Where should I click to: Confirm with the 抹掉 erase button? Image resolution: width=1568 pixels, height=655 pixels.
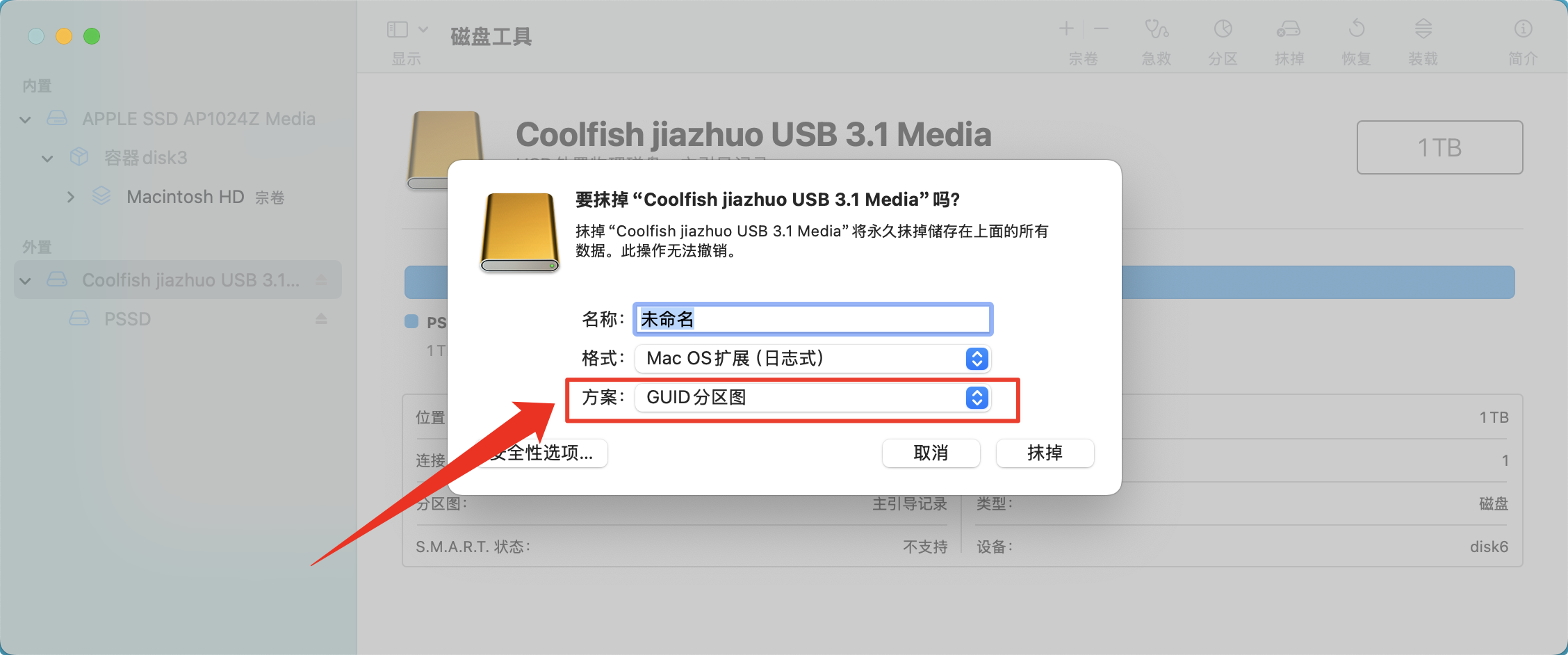[x=1045, y=453]
